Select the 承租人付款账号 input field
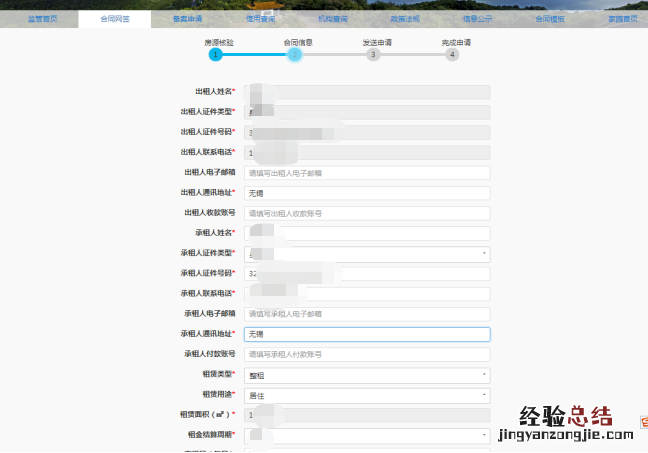 (x=367, y=354)
